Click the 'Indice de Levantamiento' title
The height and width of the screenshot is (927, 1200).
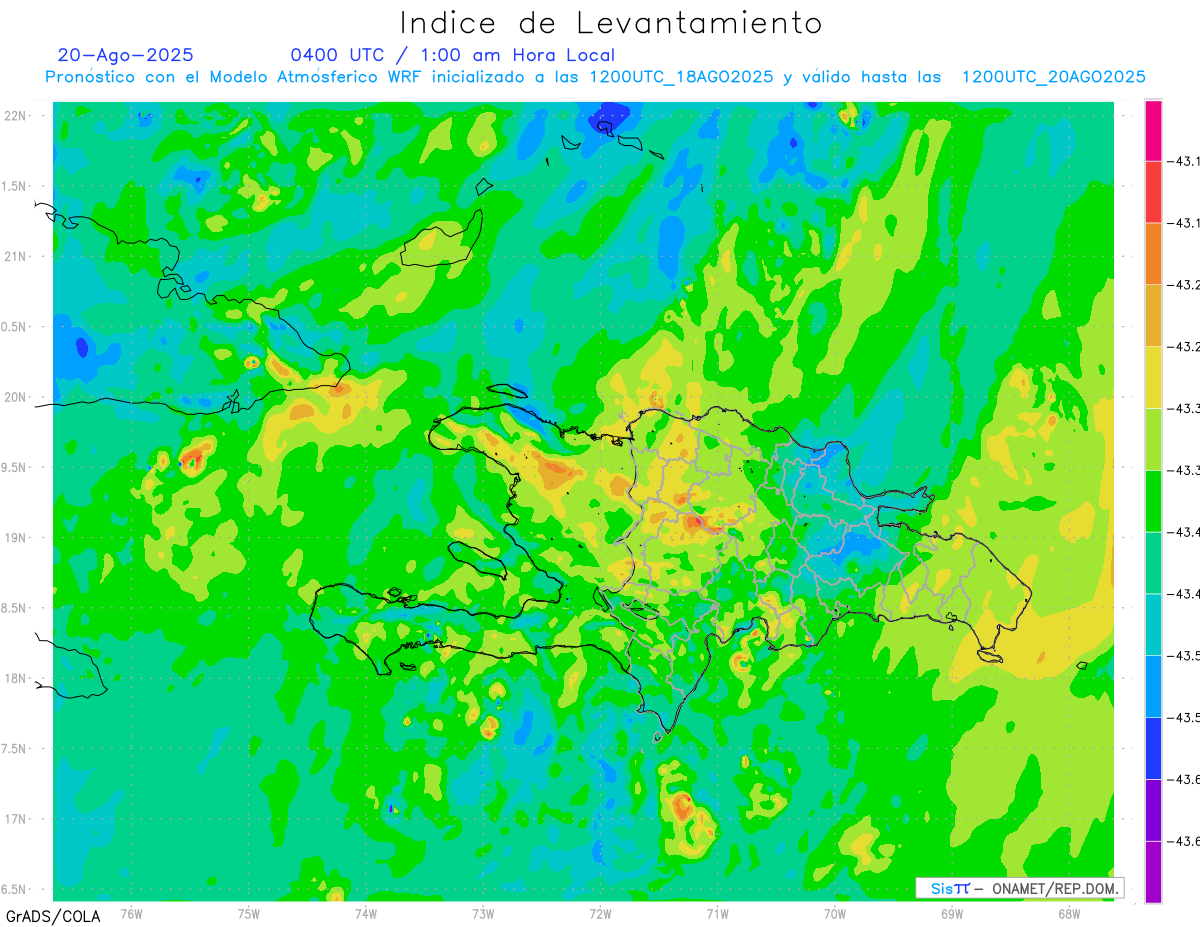(x=611, y=23)
